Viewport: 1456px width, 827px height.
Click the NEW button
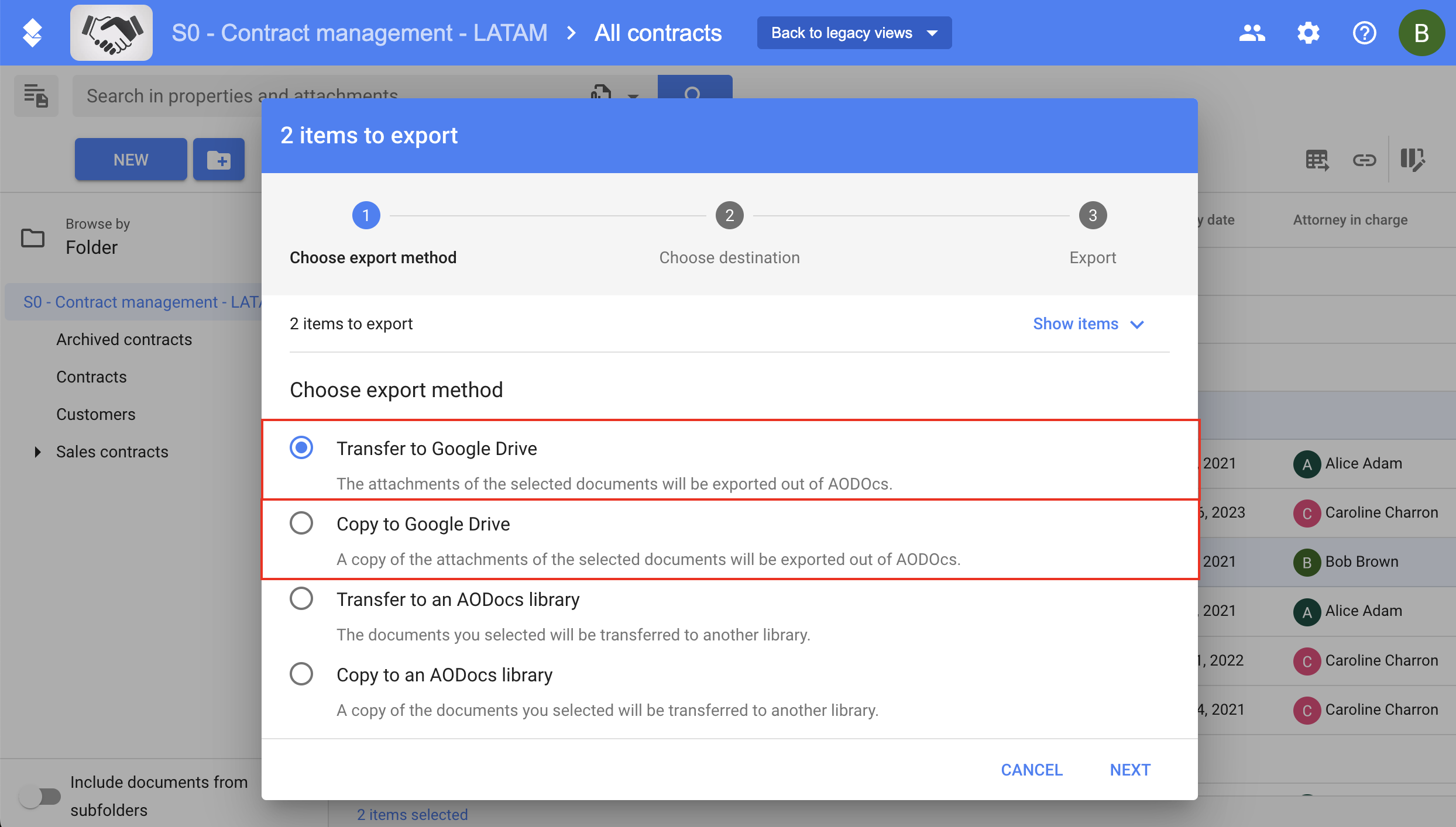click(x=131, y=159)
